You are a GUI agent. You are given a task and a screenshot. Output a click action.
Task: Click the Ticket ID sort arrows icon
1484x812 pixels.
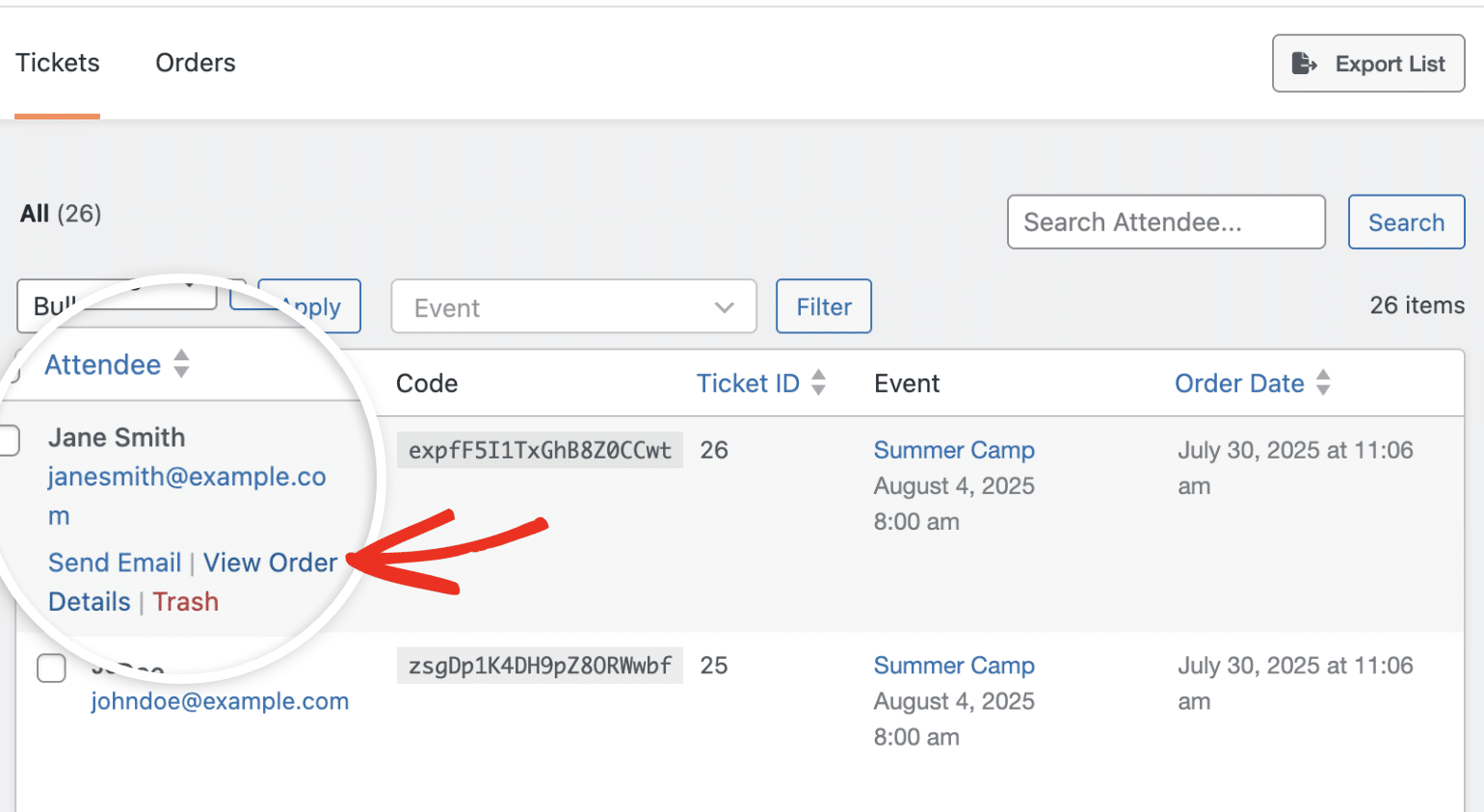pyautogui.click(x=818, y=382)
